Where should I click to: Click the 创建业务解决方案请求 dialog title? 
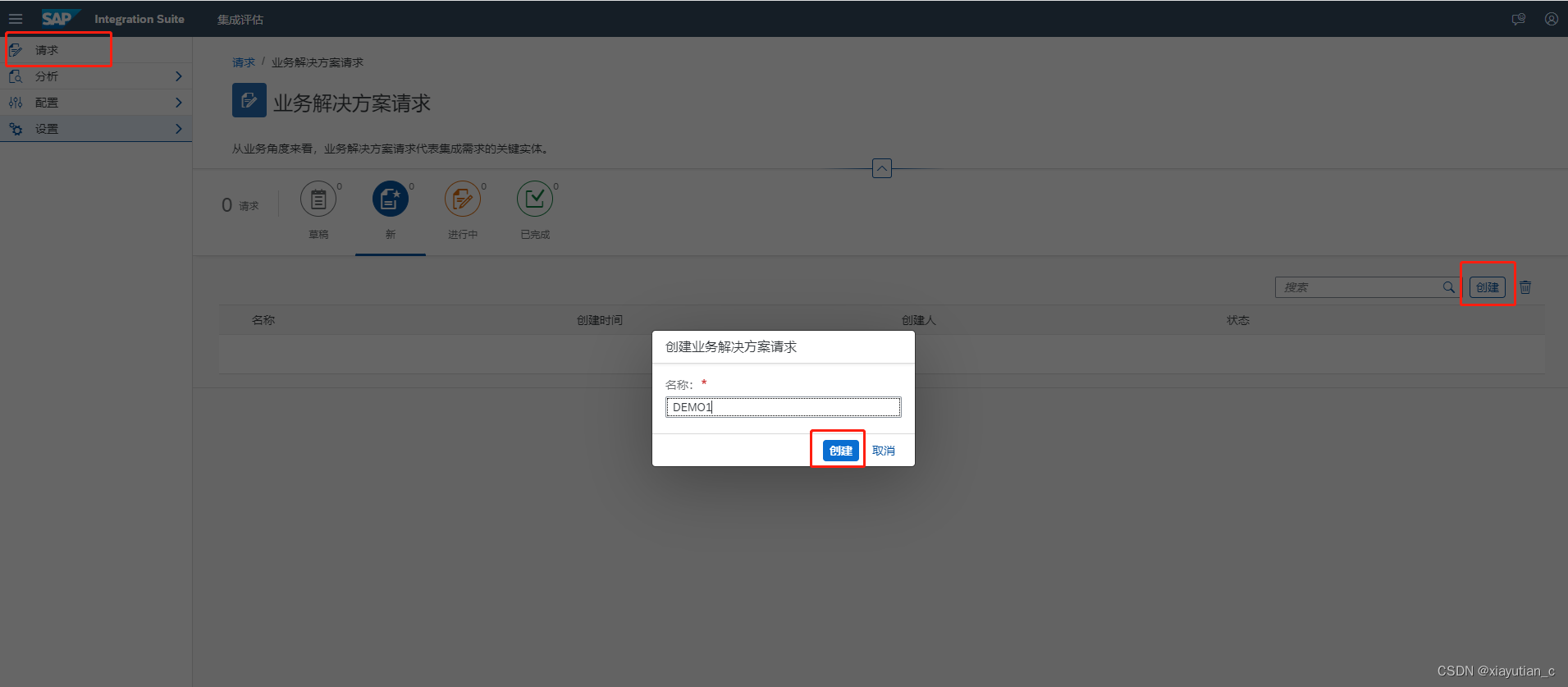pyautogui.click(x=731, y=347)
